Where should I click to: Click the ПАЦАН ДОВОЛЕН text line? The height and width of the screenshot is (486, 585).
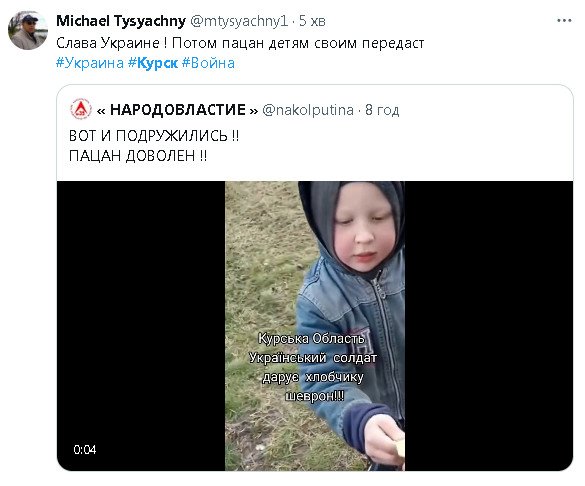coord(138,155)
